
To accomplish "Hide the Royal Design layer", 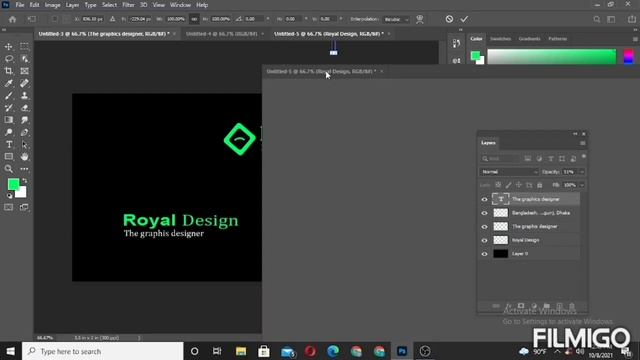I will pos(484,240).
